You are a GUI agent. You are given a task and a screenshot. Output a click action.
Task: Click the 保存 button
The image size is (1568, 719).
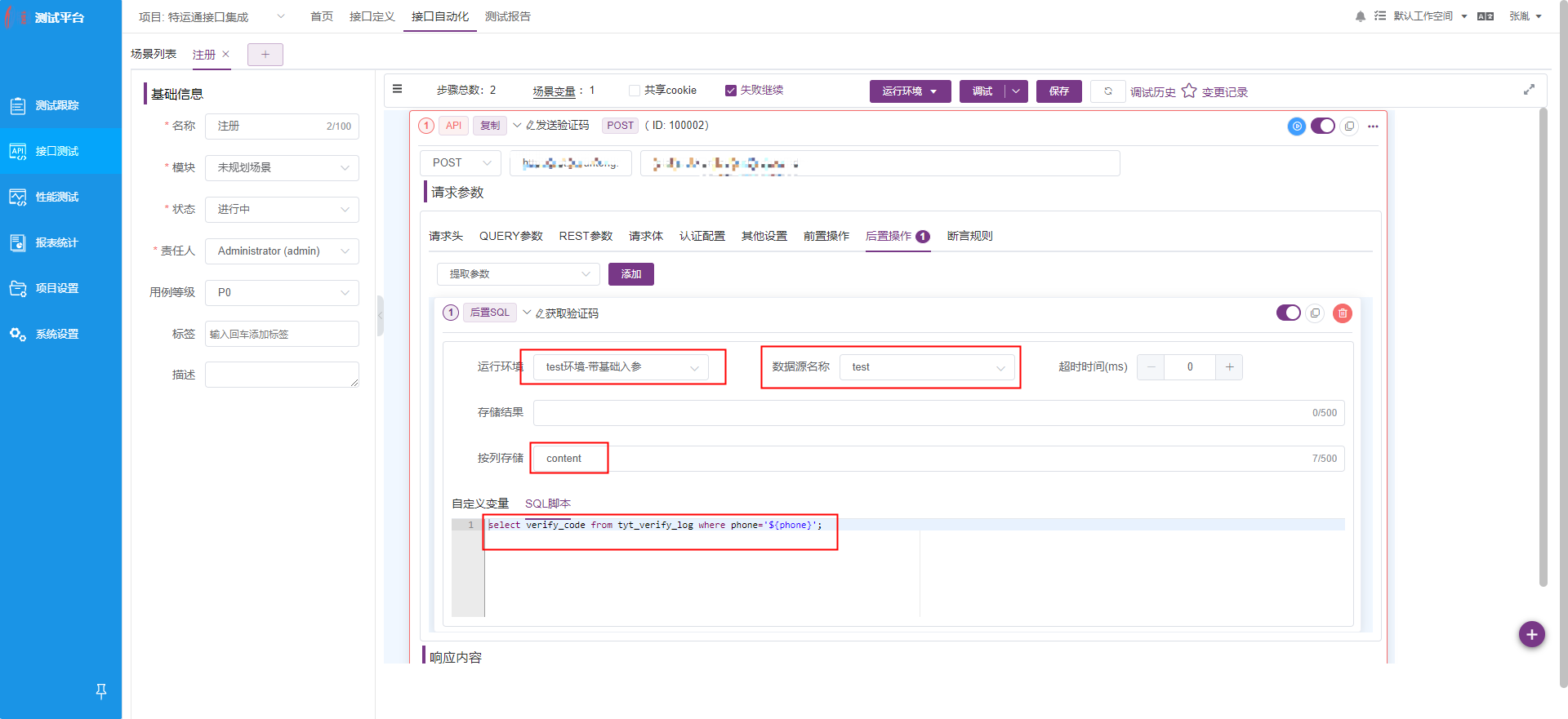coord(1059,91)
